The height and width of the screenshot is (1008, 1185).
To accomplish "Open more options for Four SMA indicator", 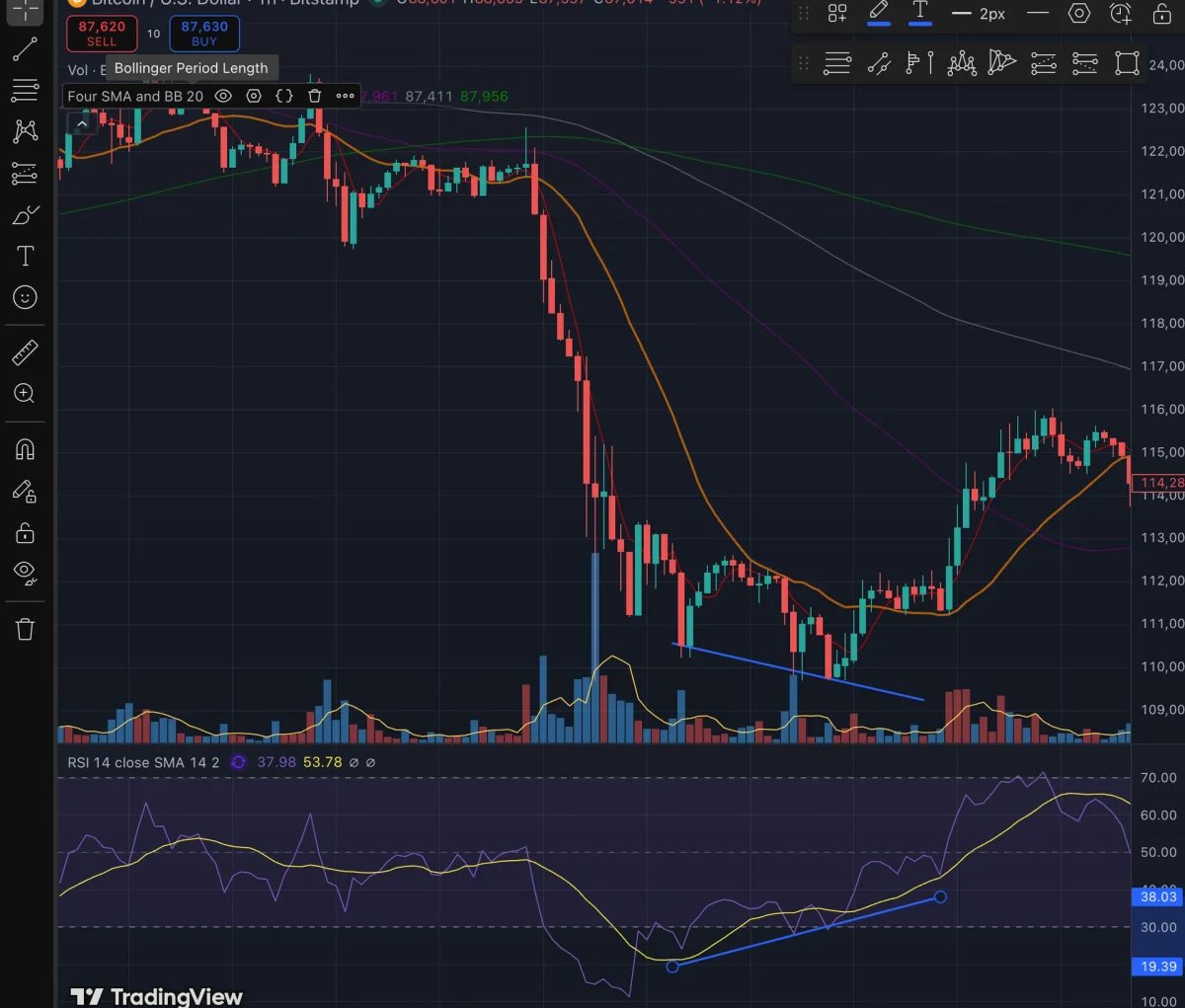I will (345, 96).
